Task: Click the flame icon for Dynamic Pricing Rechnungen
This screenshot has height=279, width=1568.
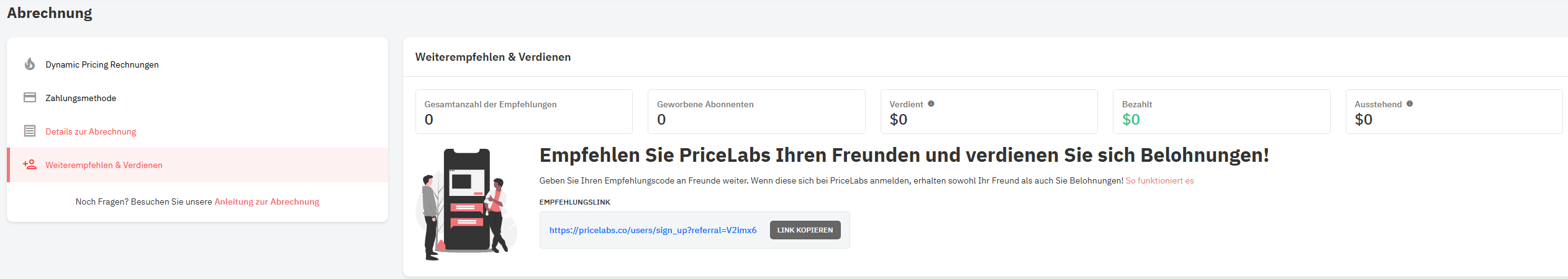Action: point(29,64)
